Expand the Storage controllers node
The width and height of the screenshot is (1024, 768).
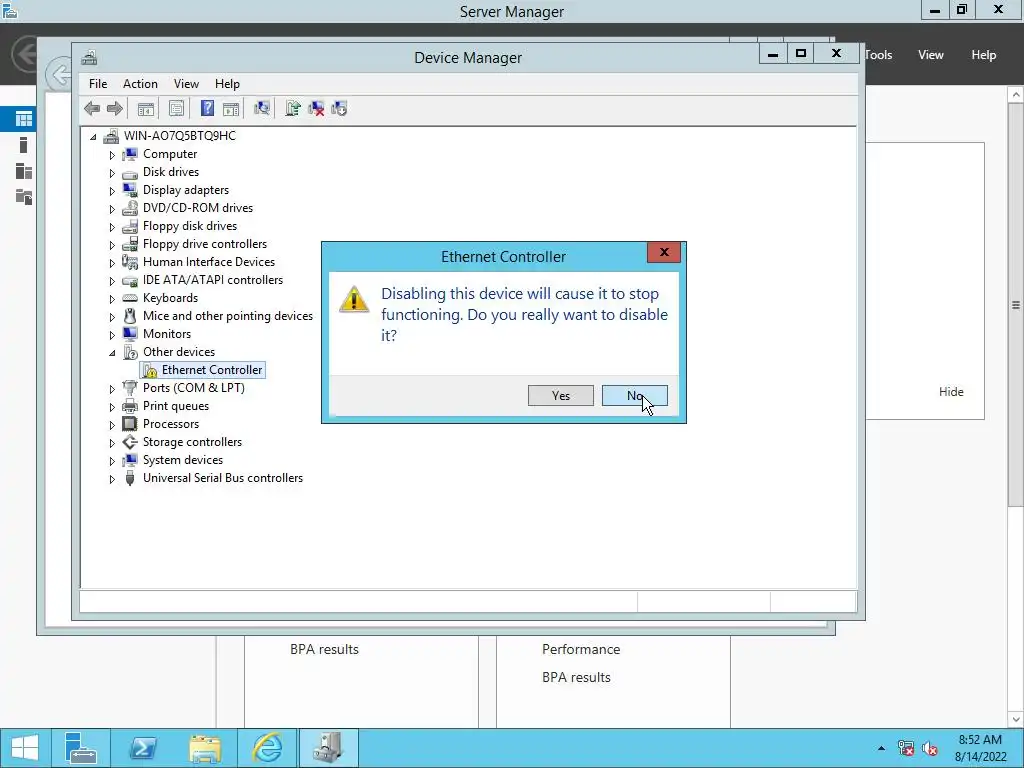[112, 443]
